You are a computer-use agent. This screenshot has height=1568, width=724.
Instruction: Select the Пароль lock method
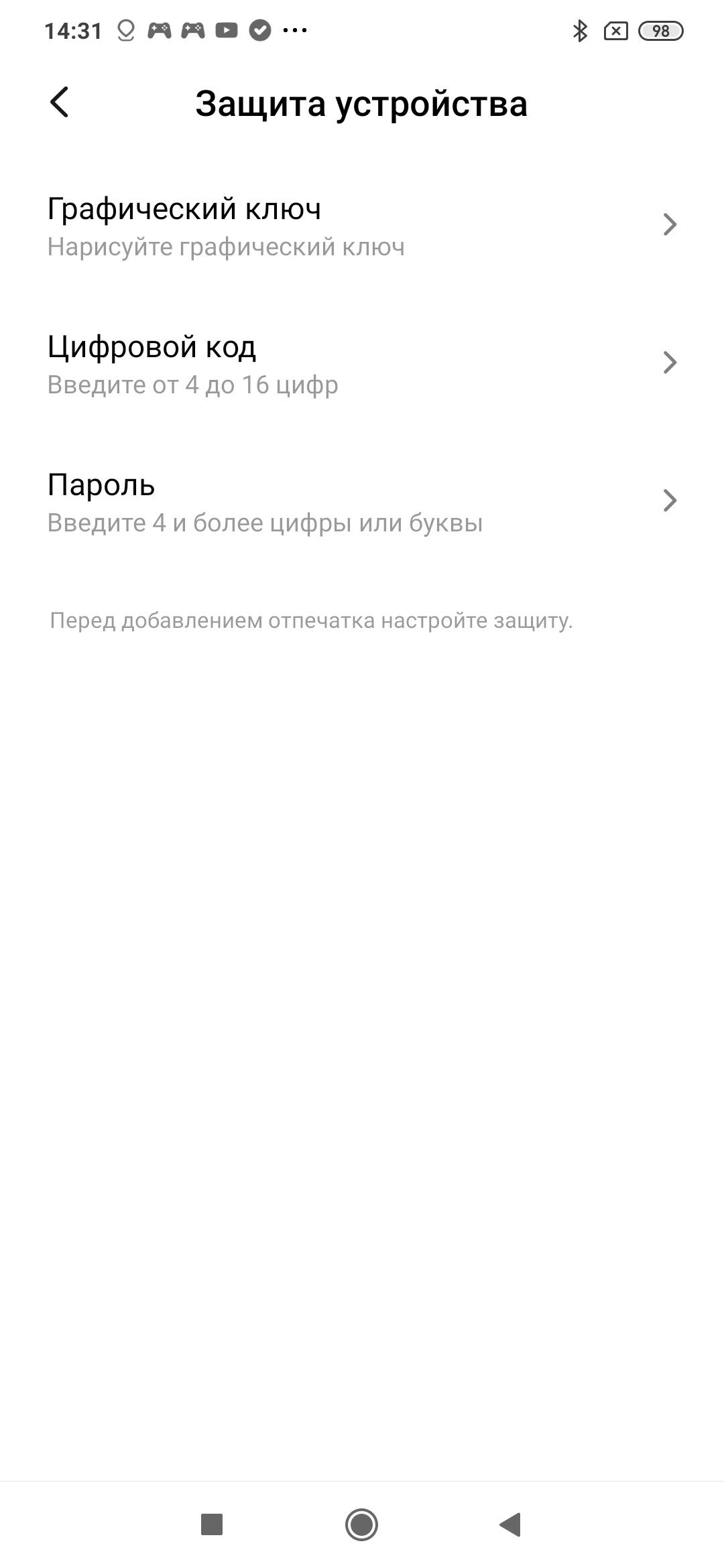[x=362, y=503]
